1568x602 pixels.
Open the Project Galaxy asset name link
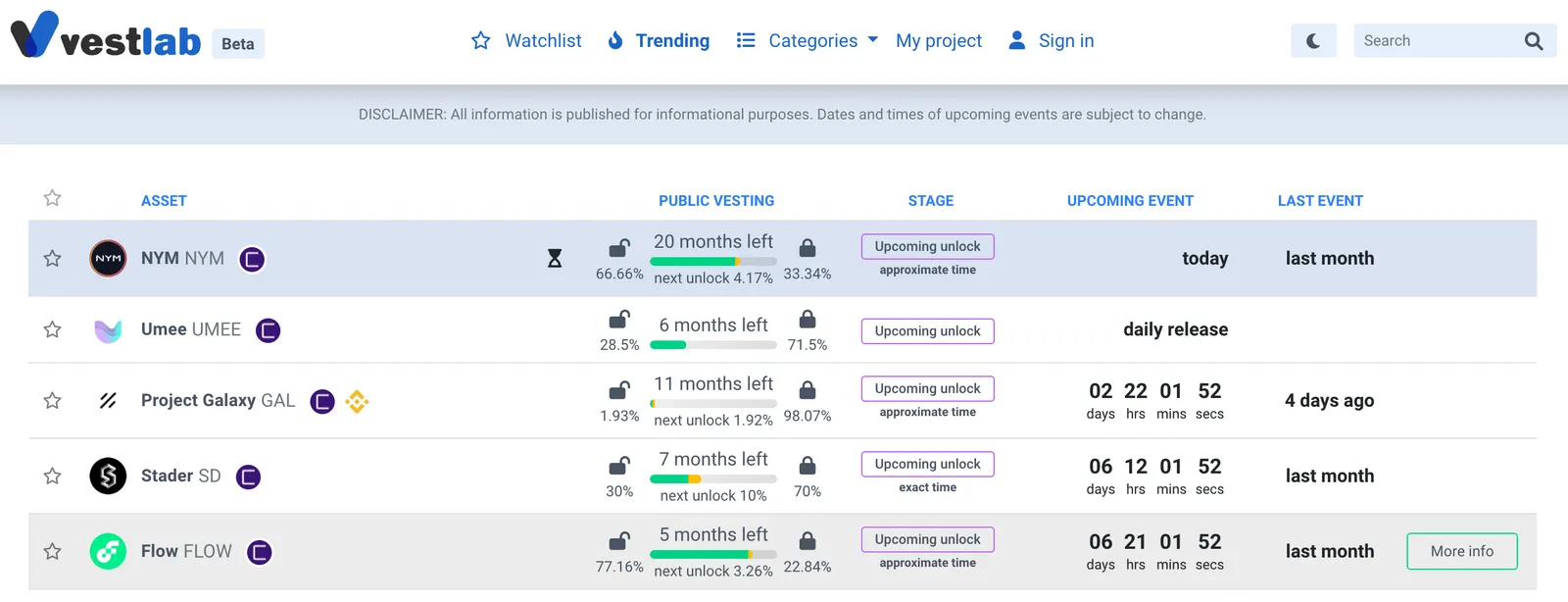(218, 400)
